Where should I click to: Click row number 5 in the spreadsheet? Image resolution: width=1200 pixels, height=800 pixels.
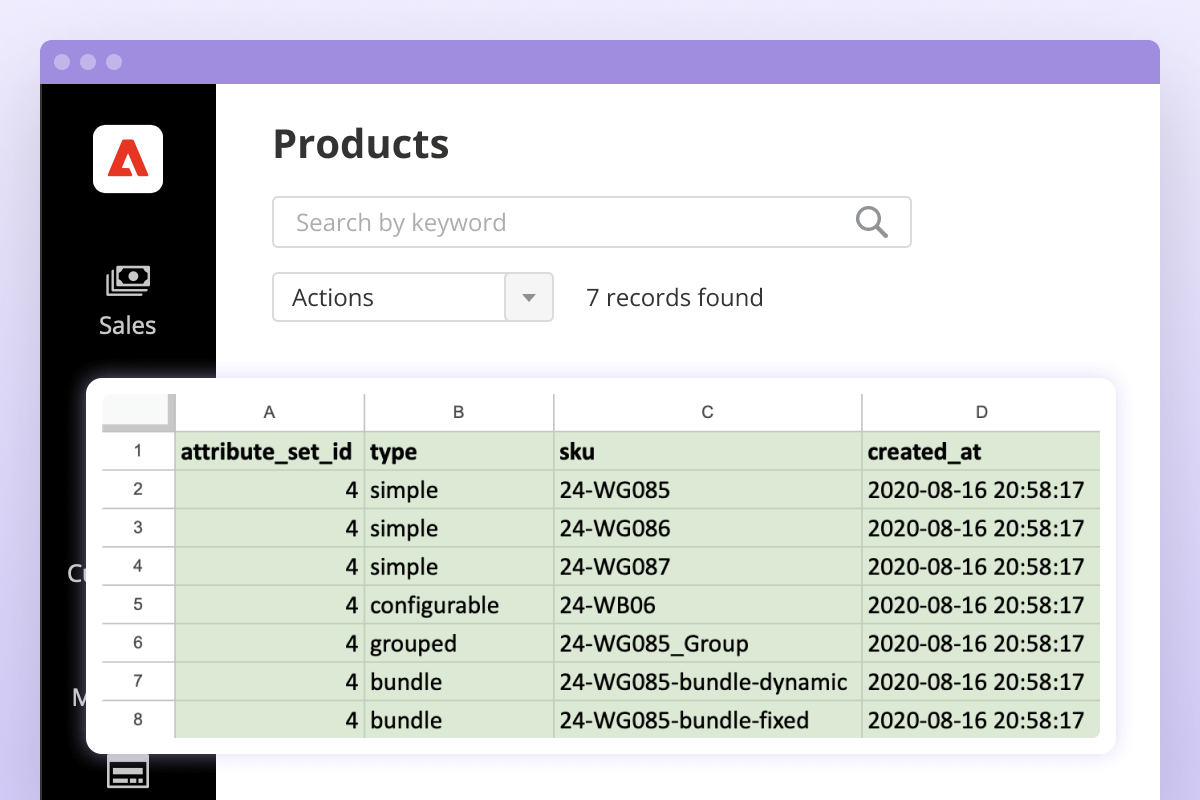[x=137, y=604]
